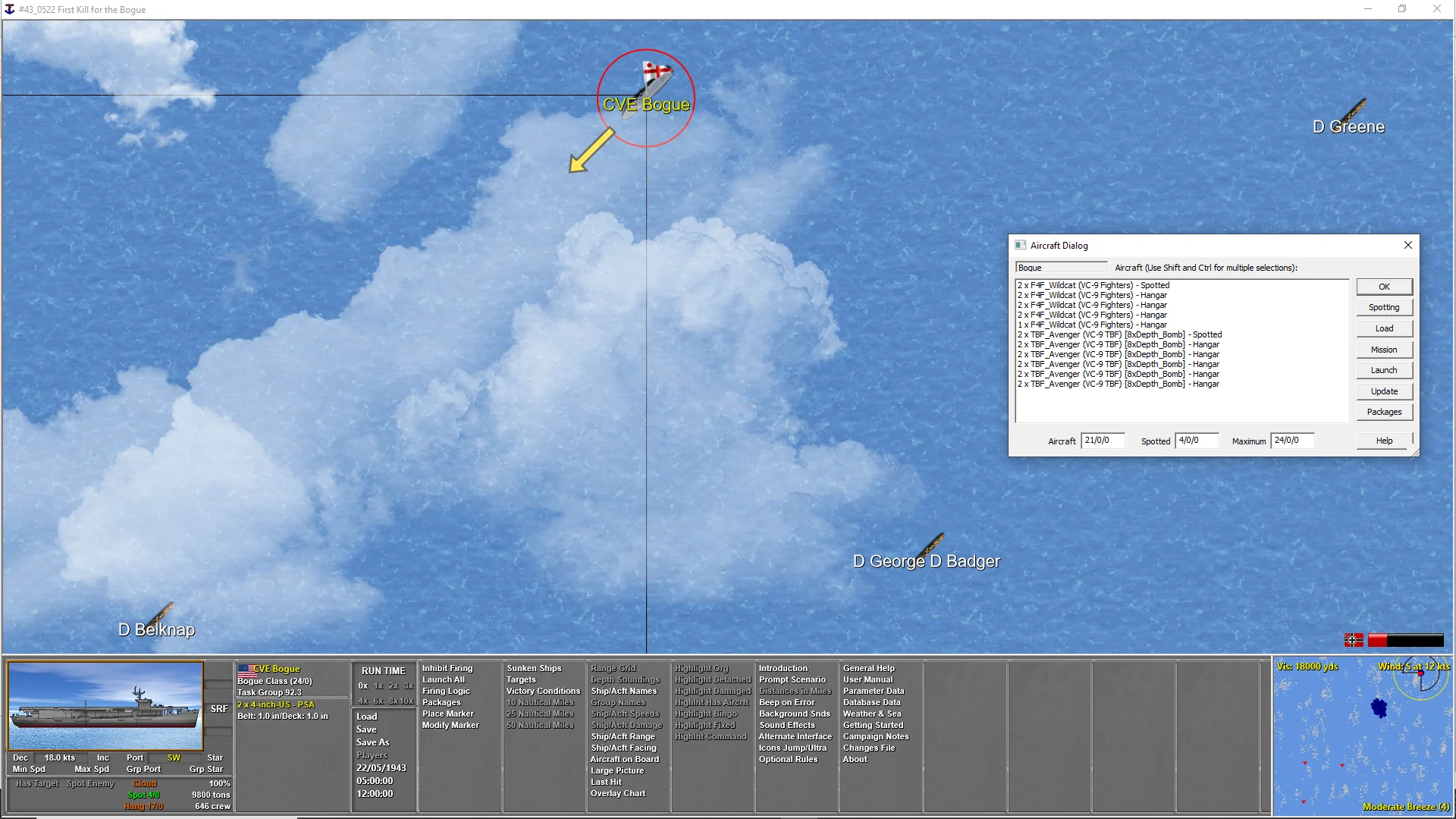Click the D Belknap destroyer icon
Image resolution: width=1456 pixels, height=819 pixels.
pos(161,613)
